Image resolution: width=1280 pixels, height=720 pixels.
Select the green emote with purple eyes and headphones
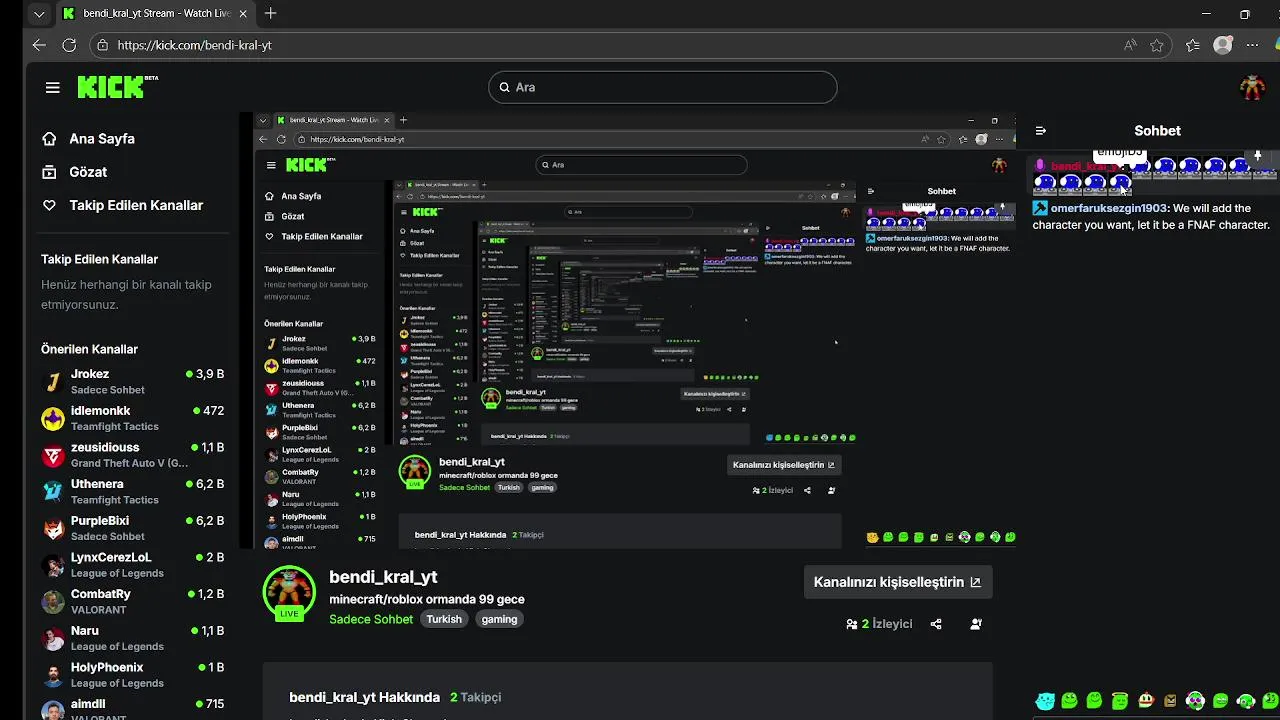point(1195,701)
